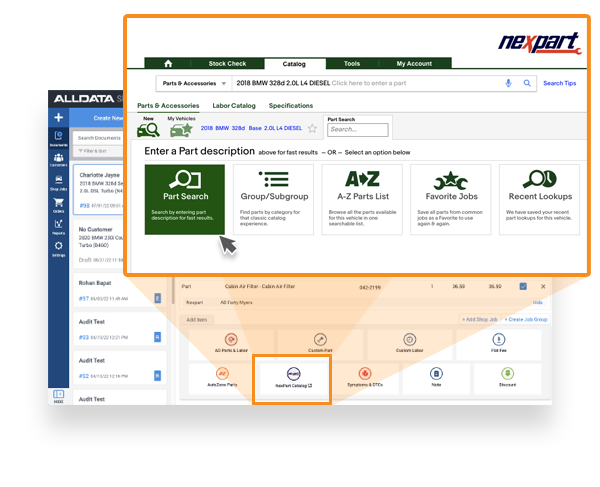
Task: Open the Nexpart Home tab icon
Action: 168,64
